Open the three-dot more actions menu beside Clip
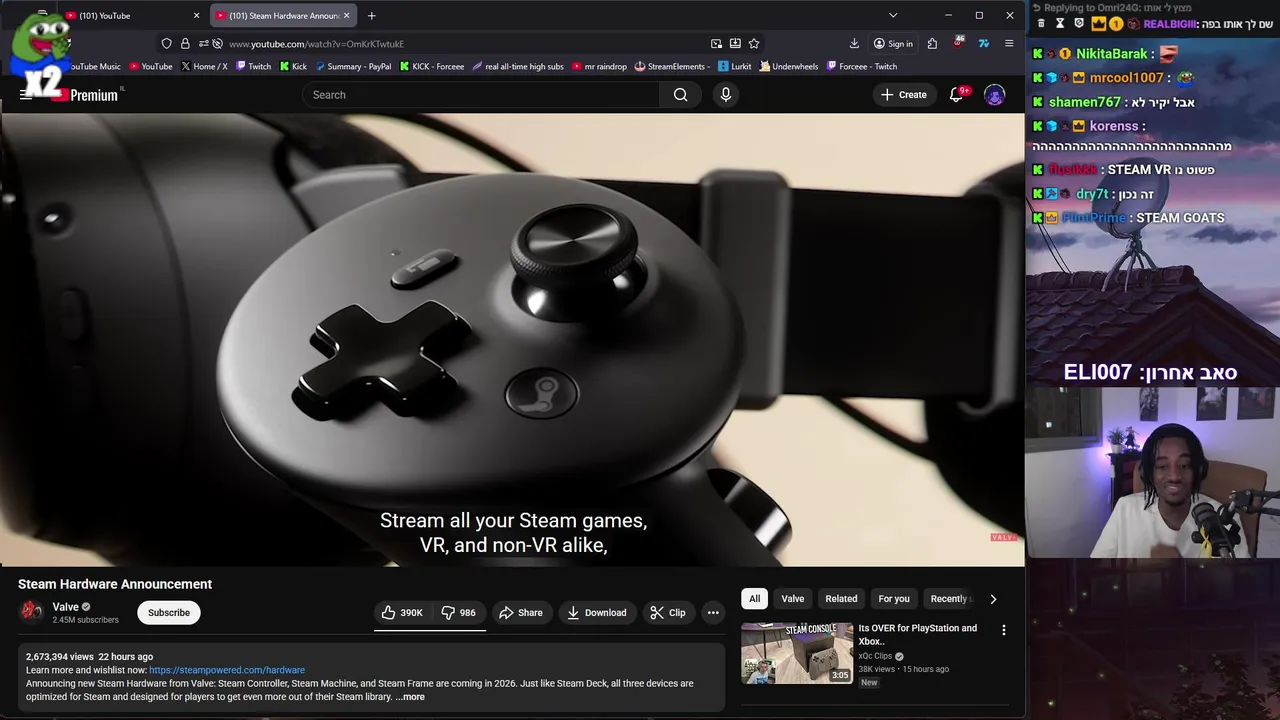This screenshot has width=1280, height=720. (x=713, y=613)
